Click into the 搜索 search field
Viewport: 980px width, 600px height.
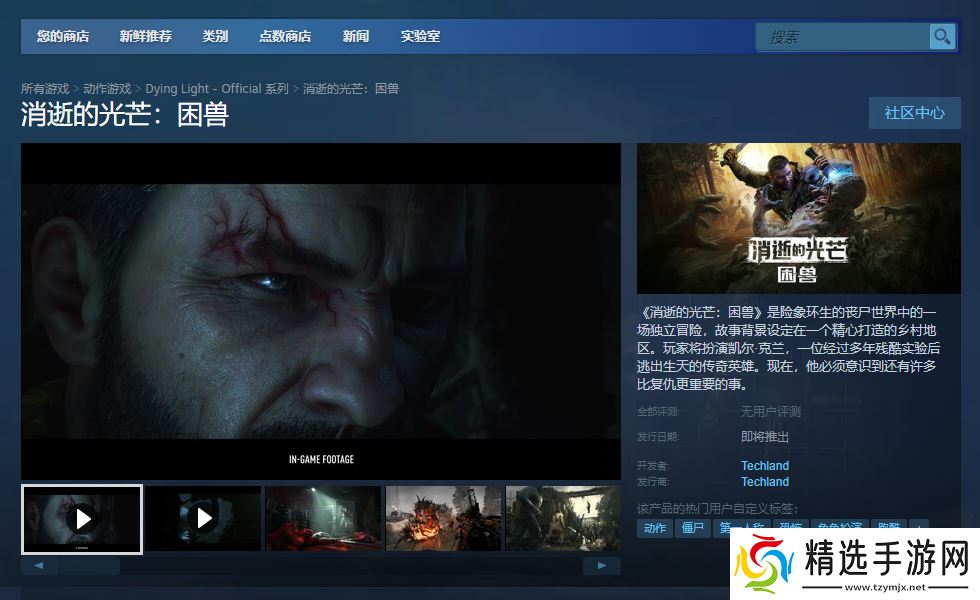[x=842, y=37]
